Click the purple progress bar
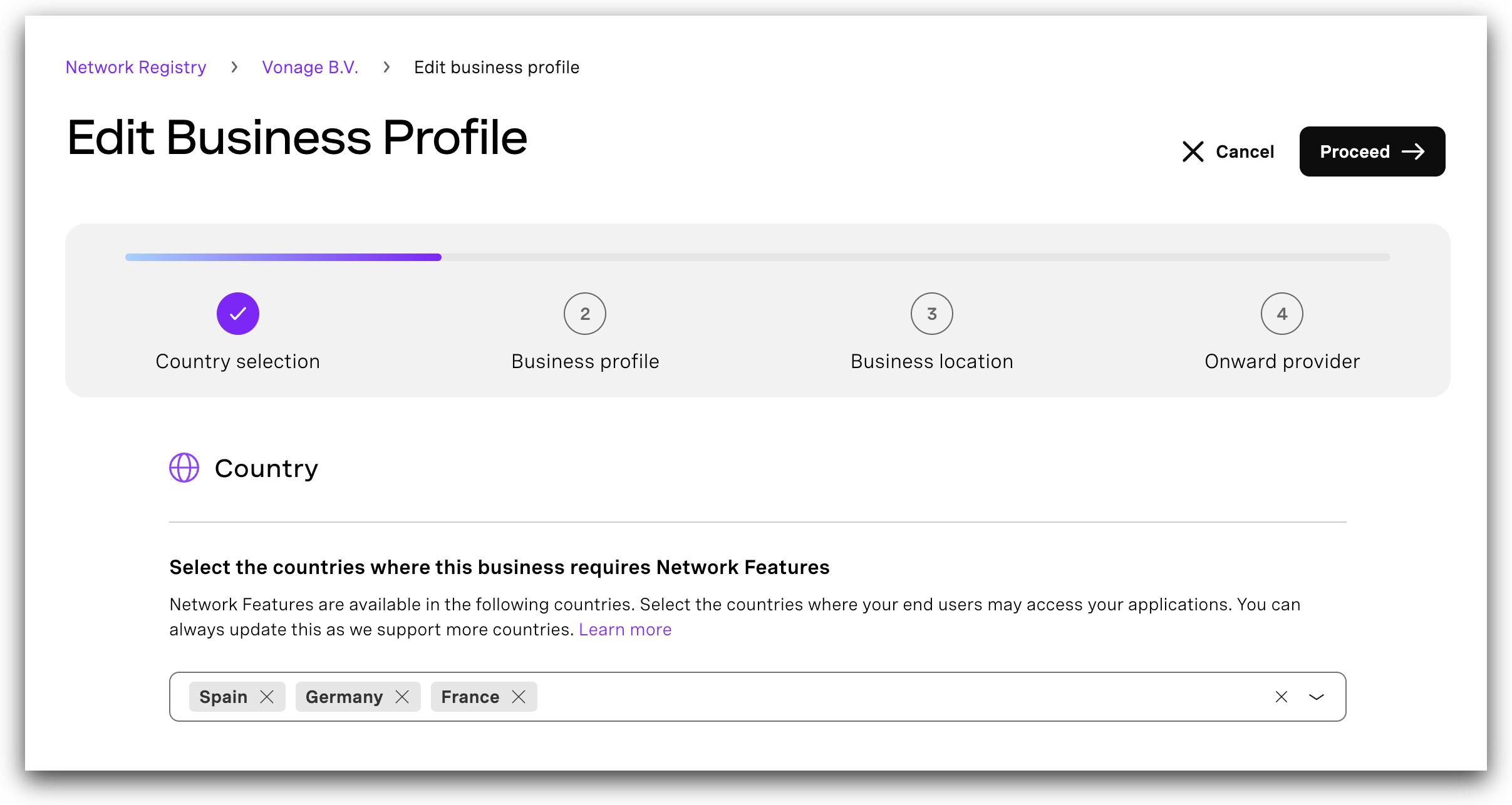The width and height of the screenshot is (1512, 805). click(282, 257)
